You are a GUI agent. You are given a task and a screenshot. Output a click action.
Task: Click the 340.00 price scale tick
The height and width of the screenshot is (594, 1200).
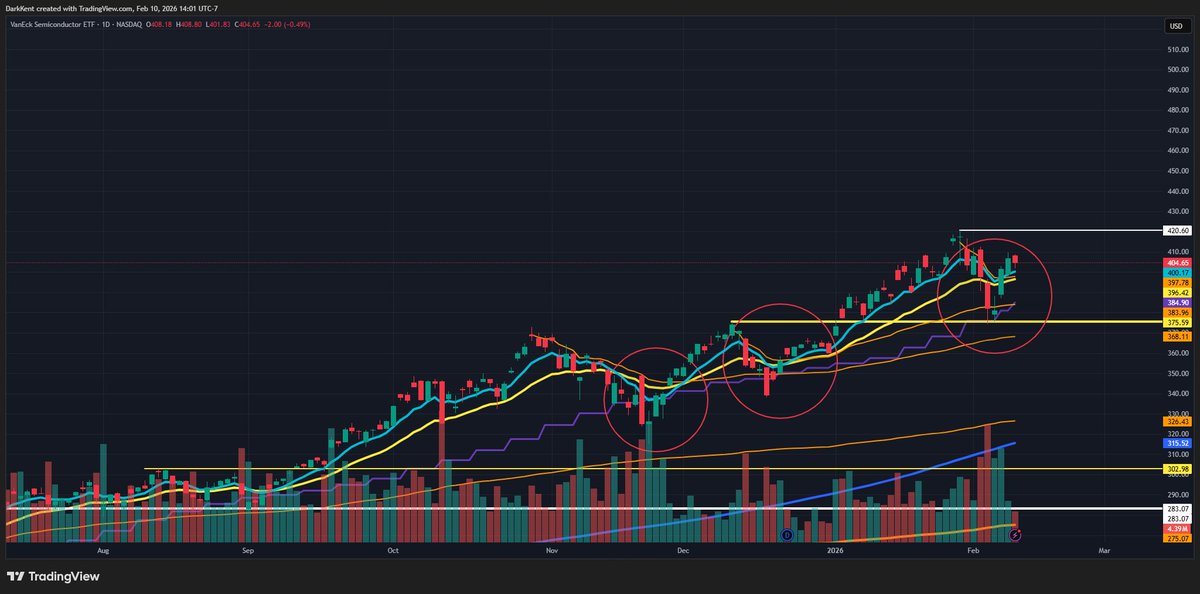click(x=1177, y=393)
